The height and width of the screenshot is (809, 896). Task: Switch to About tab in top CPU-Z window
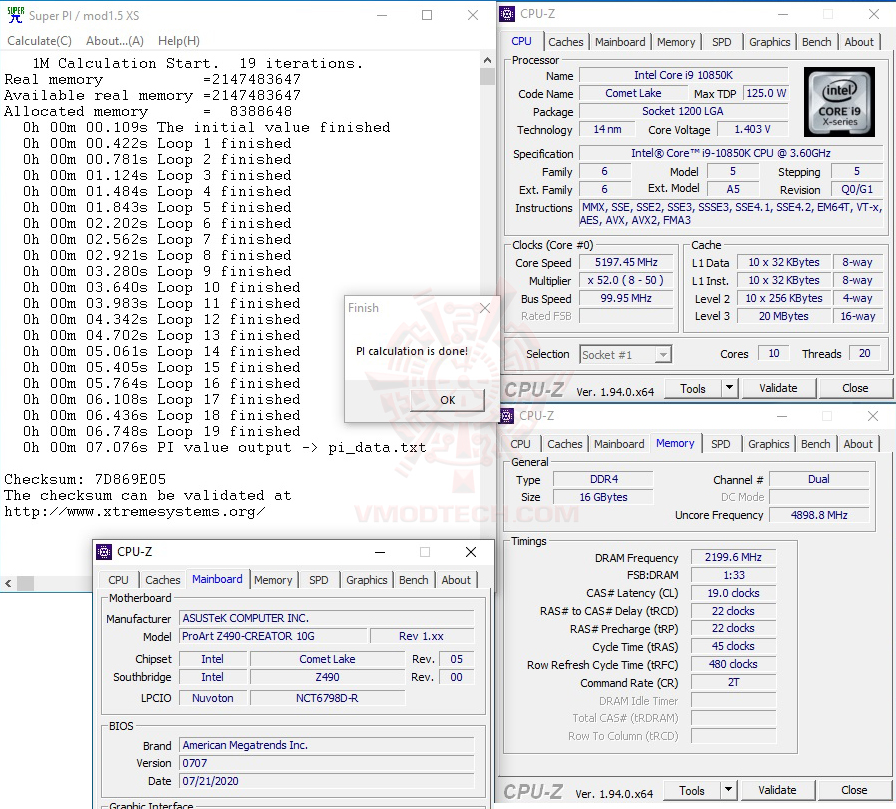pos(859,42)
